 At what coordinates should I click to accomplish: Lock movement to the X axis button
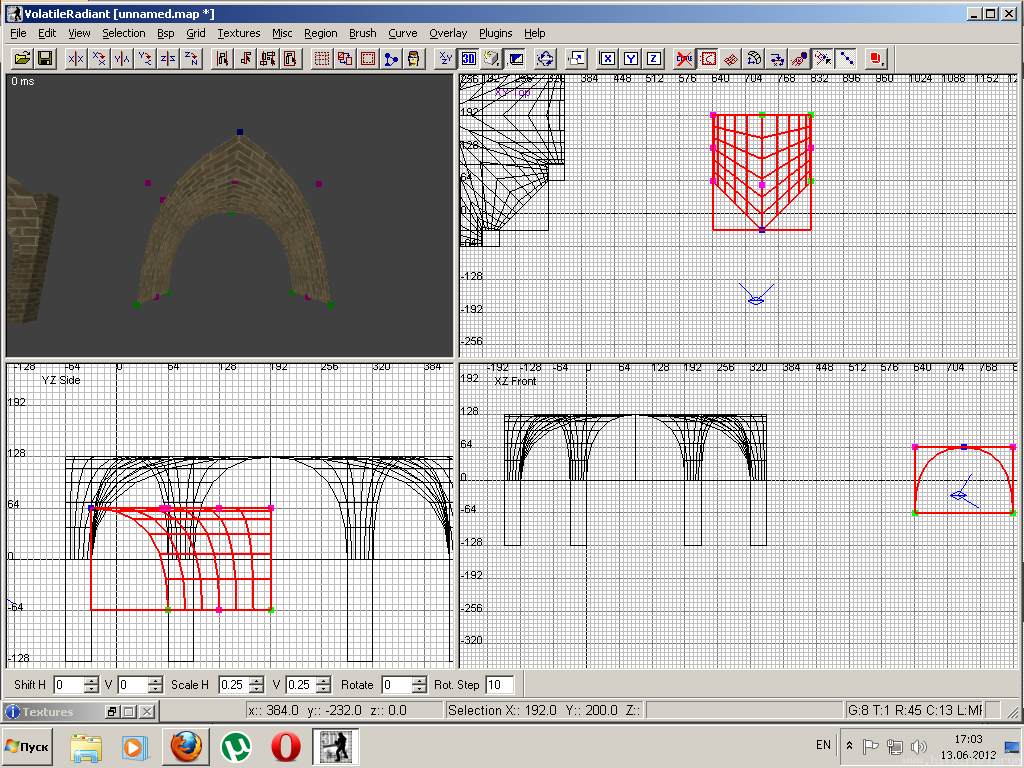[x=606, y=59]
